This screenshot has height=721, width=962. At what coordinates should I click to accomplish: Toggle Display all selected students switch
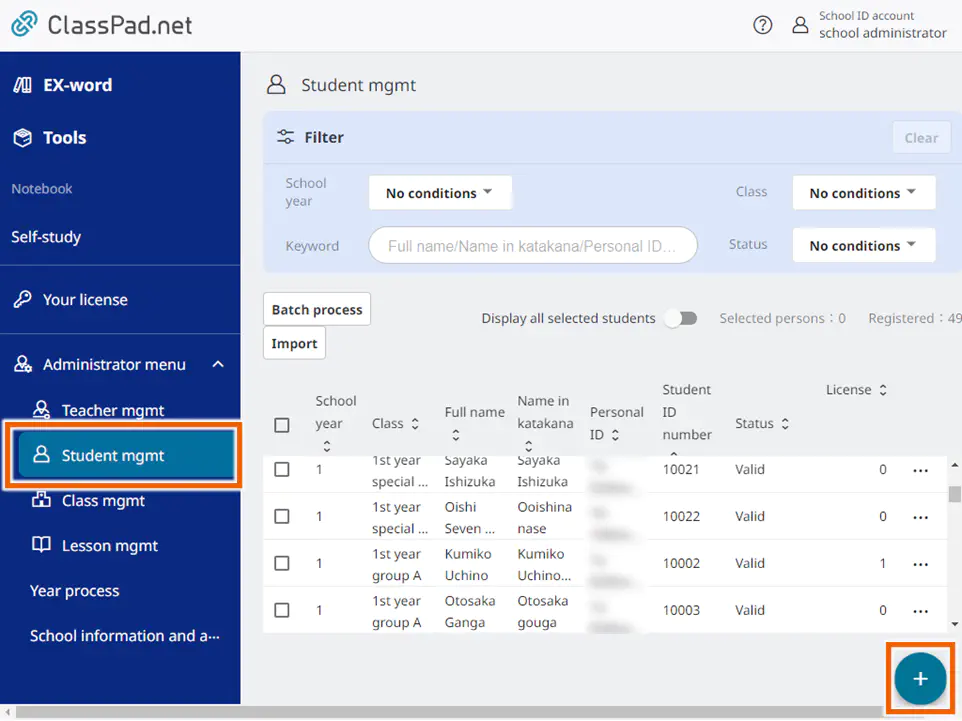[682, 318]
